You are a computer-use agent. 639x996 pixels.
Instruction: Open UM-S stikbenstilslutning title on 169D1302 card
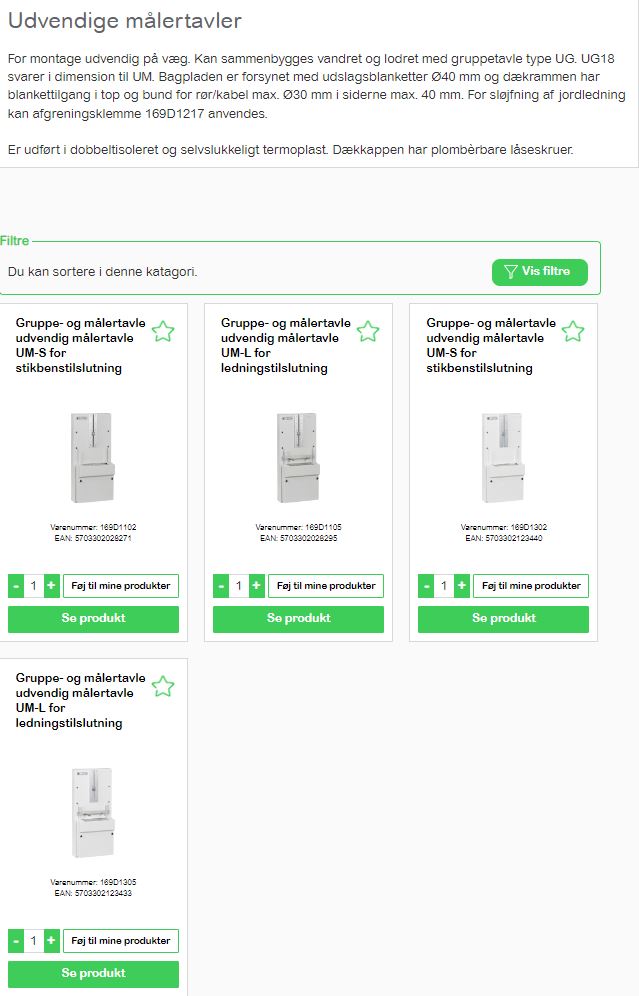(x=490, y=346)
